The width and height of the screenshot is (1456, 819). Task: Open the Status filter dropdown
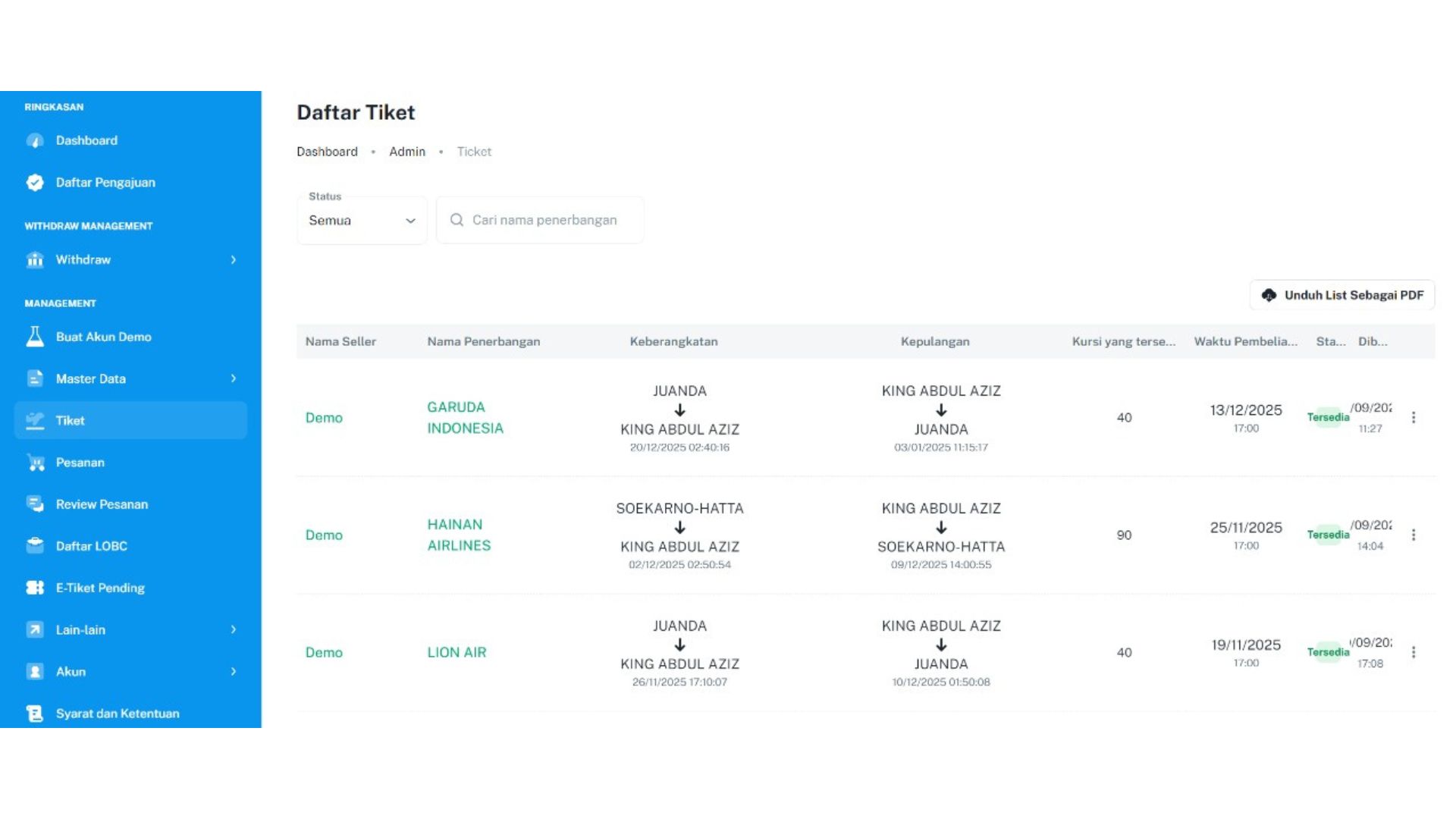(362, 221)
